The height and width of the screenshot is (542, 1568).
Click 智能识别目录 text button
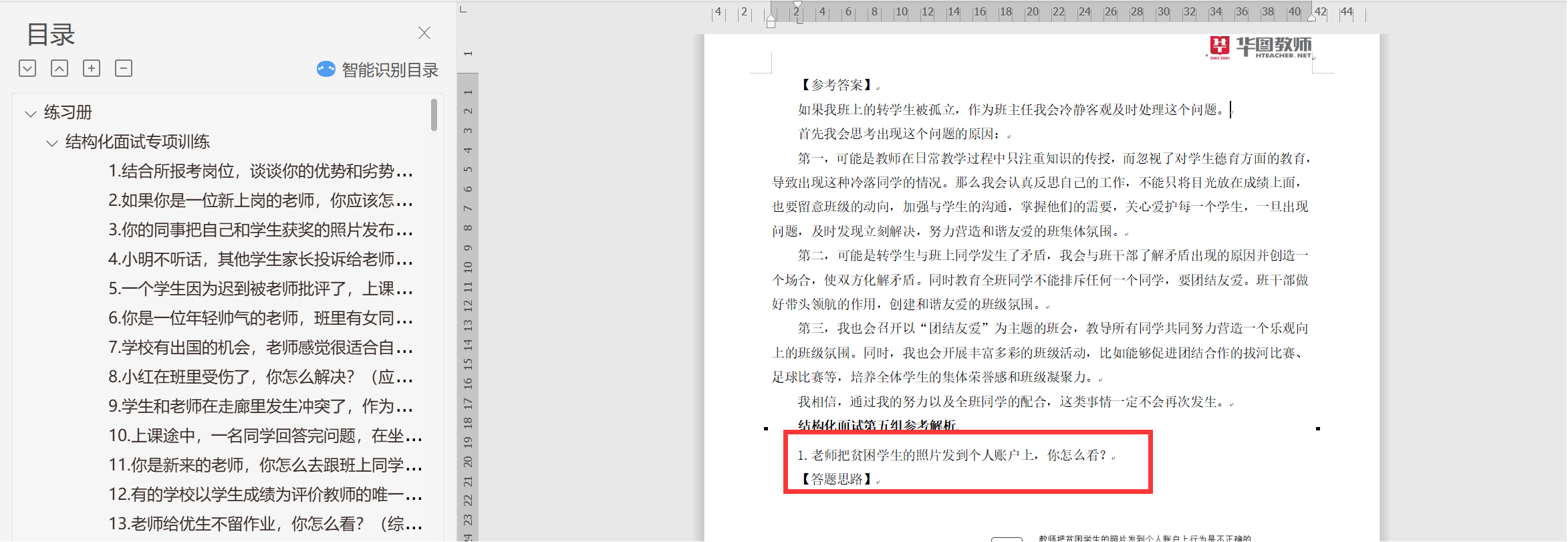pyautogui.click(x=390, y=70)
